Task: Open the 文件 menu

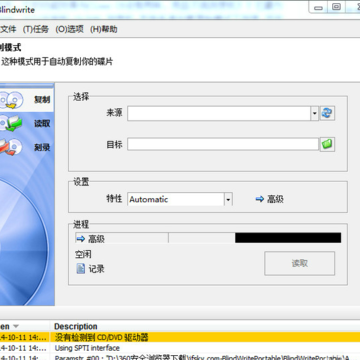Action: click(x=8, y=29)
